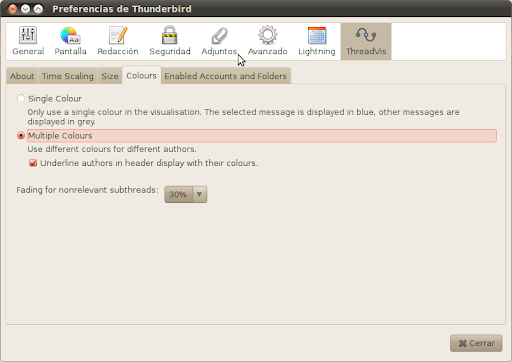The image size is (512, 362).
Task: Click the fading dropdown arrow
Action: click(x=199, y=194)
